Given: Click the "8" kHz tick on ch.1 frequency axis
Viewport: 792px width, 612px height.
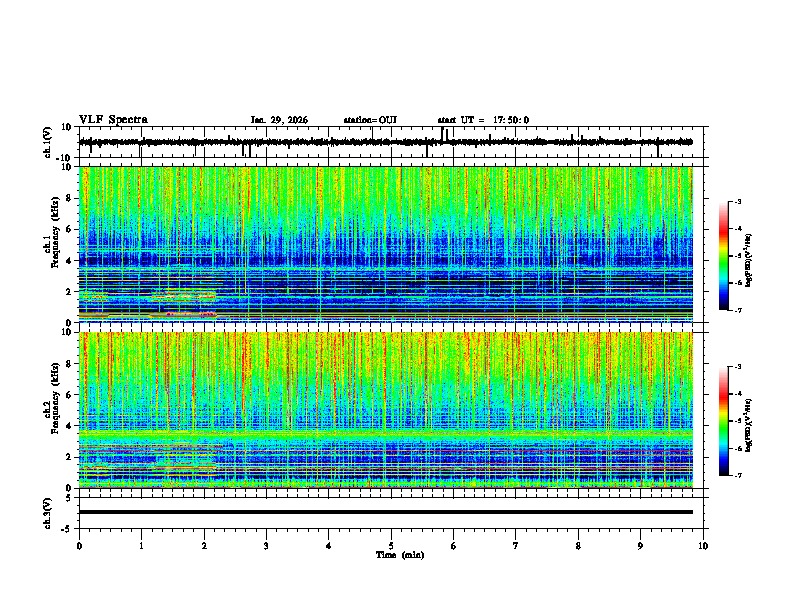Looking at the screenshot, I should point(69,198).
